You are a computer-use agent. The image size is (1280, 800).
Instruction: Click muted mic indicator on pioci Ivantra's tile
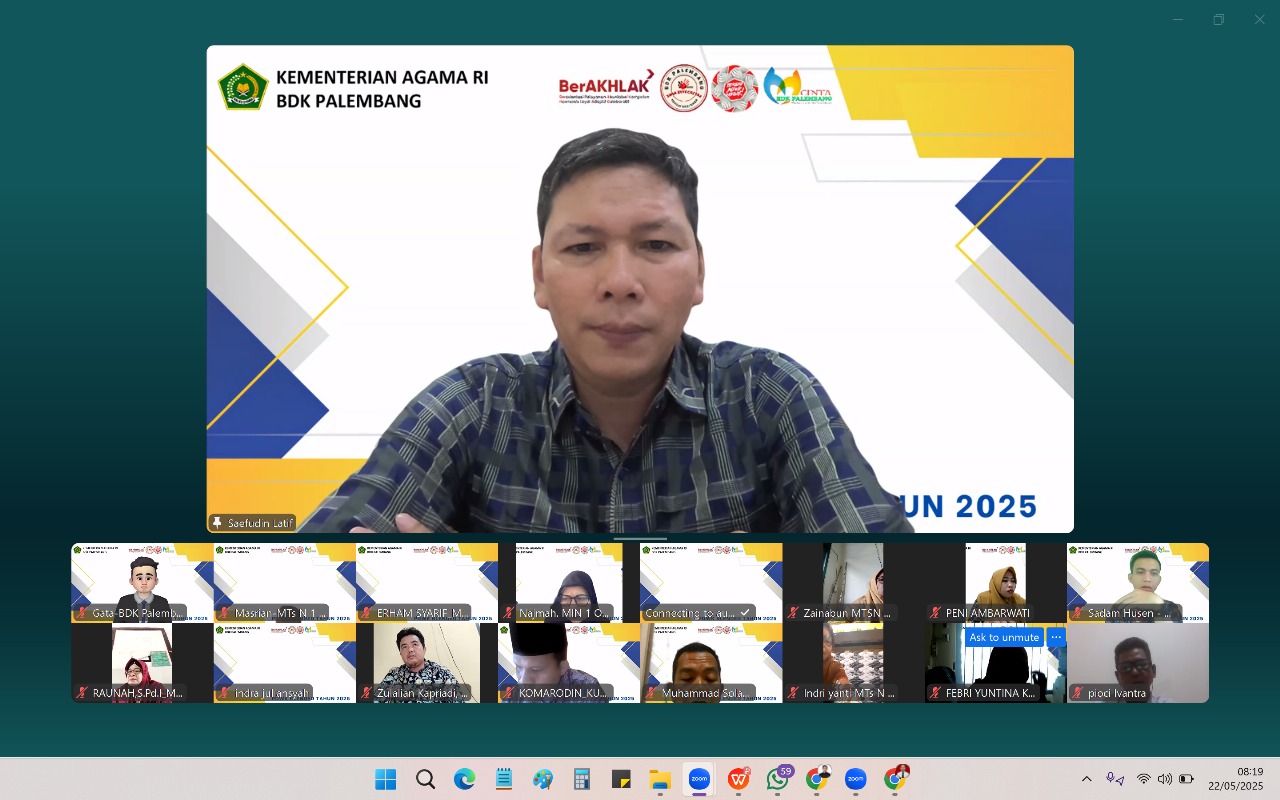click(1078, 692)
